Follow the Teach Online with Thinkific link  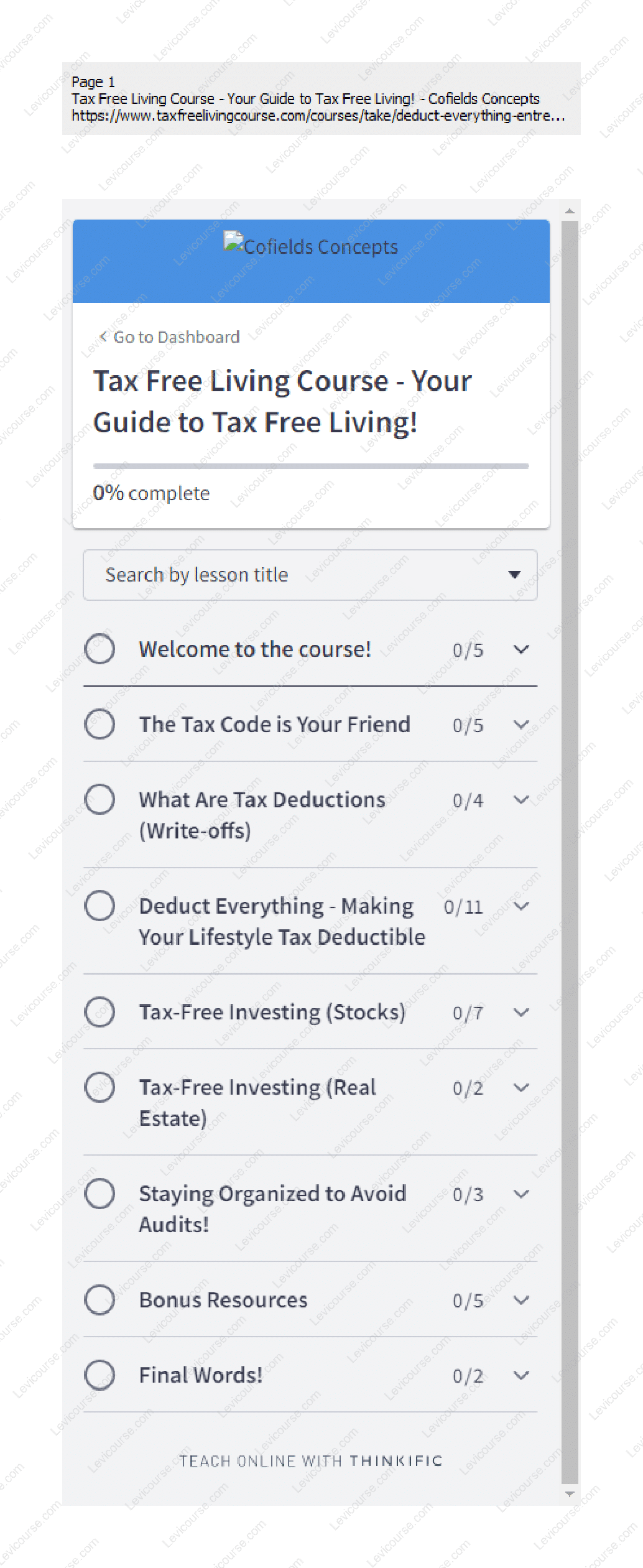310,1460
